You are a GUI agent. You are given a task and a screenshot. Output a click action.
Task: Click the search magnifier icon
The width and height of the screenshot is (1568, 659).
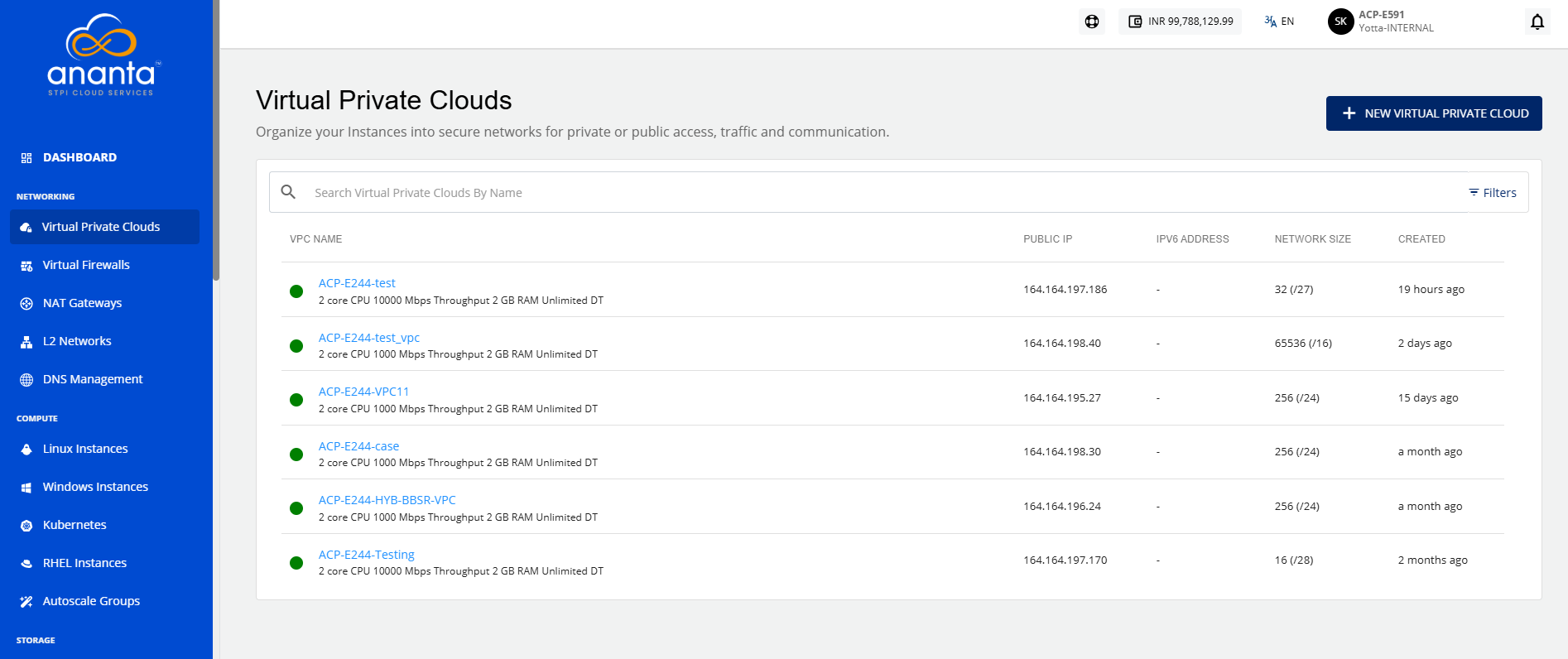(x=288, y=192)
